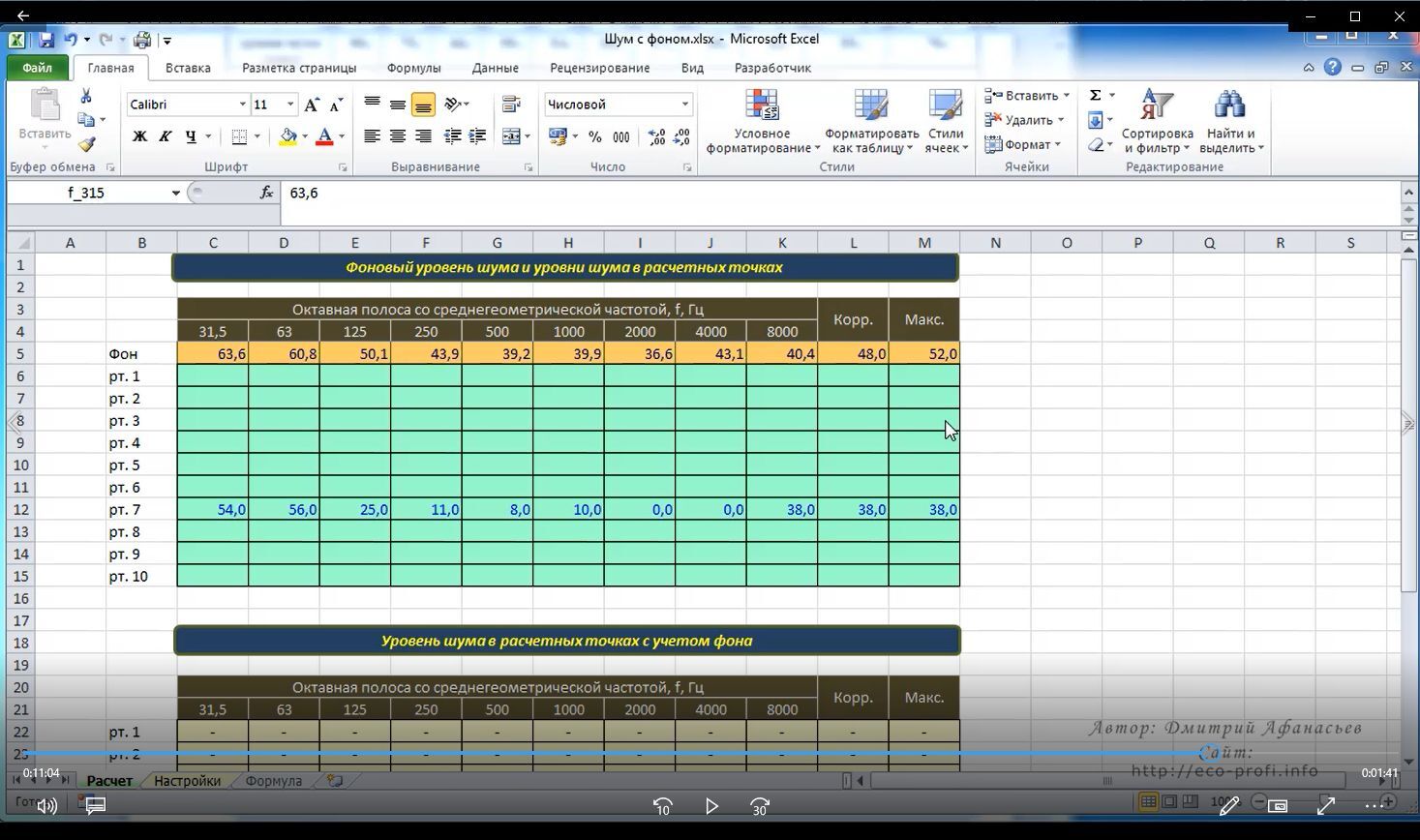Click the AutoSum sigma icon
This screenshot has width=1420, height=840.
1095,95
